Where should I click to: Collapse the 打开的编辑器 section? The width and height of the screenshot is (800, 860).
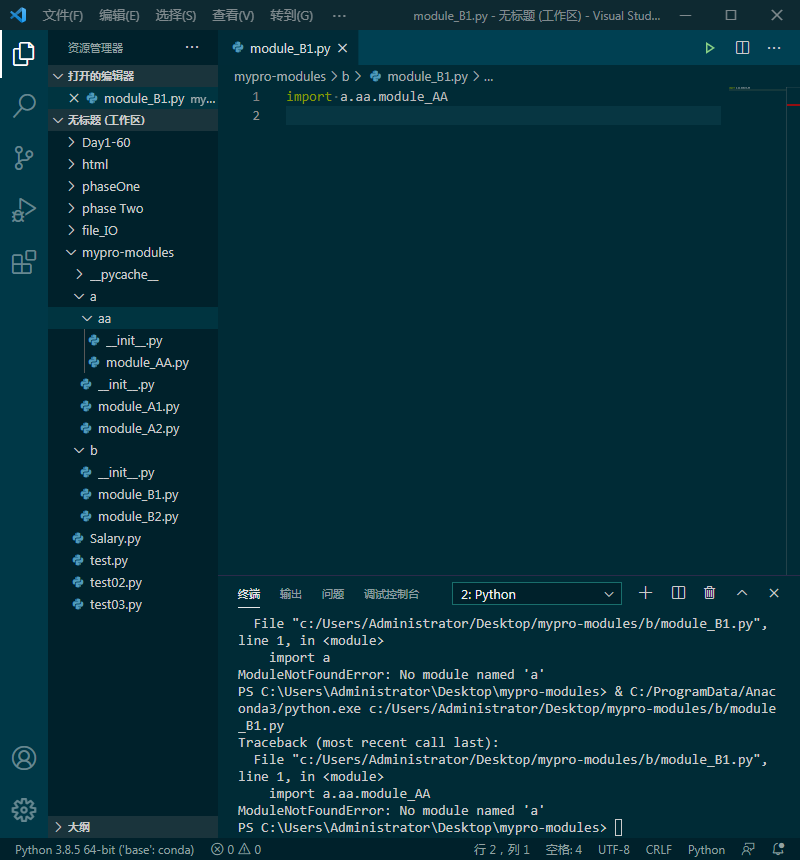click(133, 76)
